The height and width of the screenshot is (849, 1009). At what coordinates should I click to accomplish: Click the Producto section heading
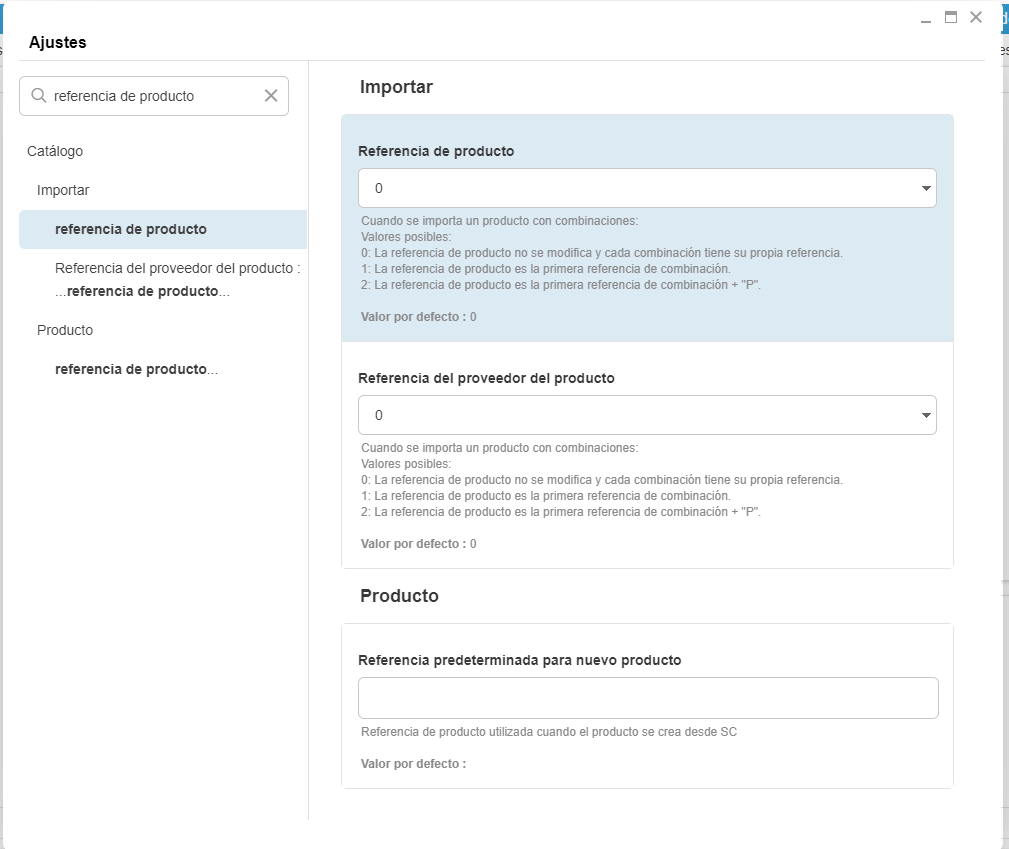(399, 596)
